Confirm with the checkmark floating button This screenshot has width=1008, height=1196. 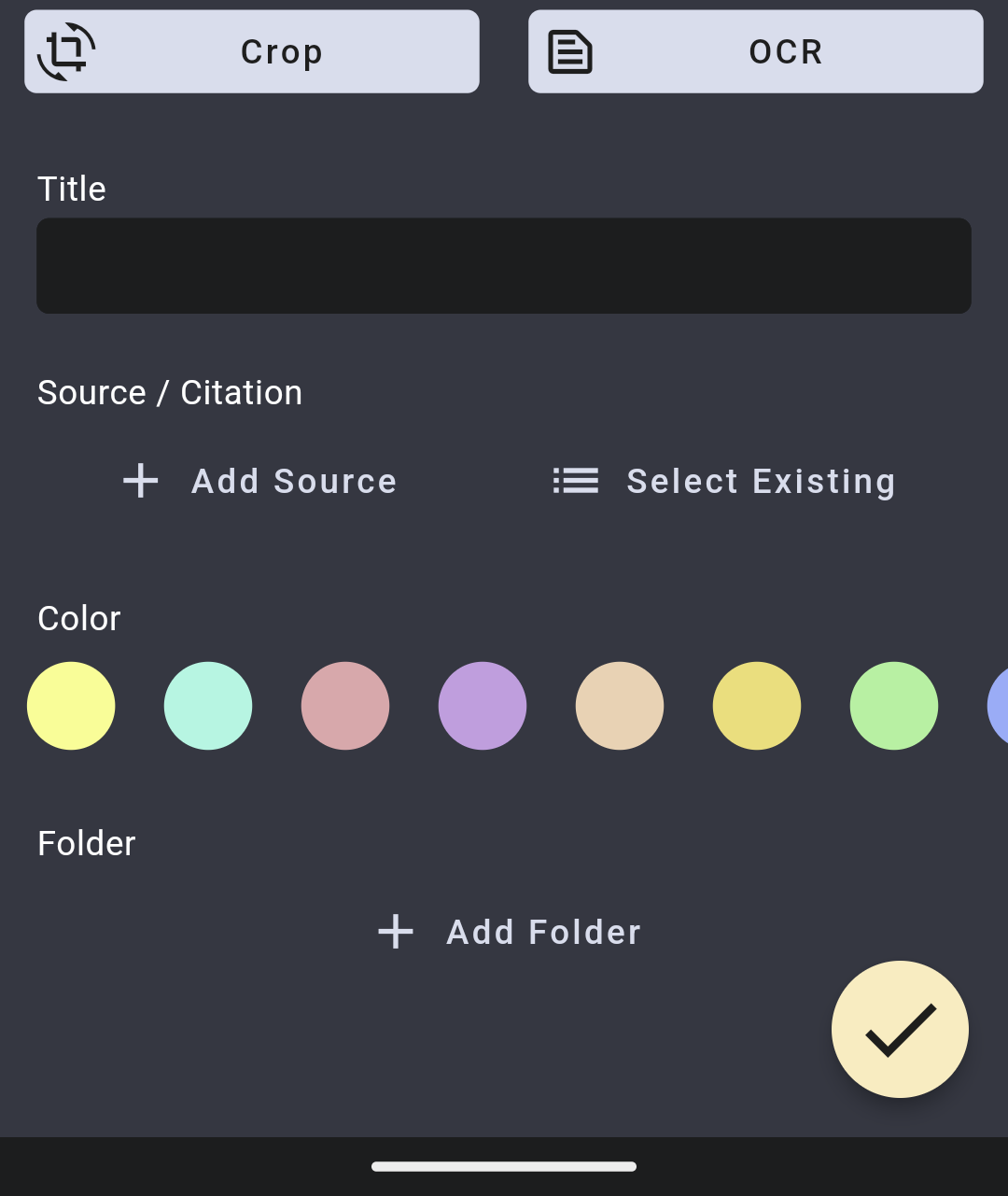click(900, 1029)
